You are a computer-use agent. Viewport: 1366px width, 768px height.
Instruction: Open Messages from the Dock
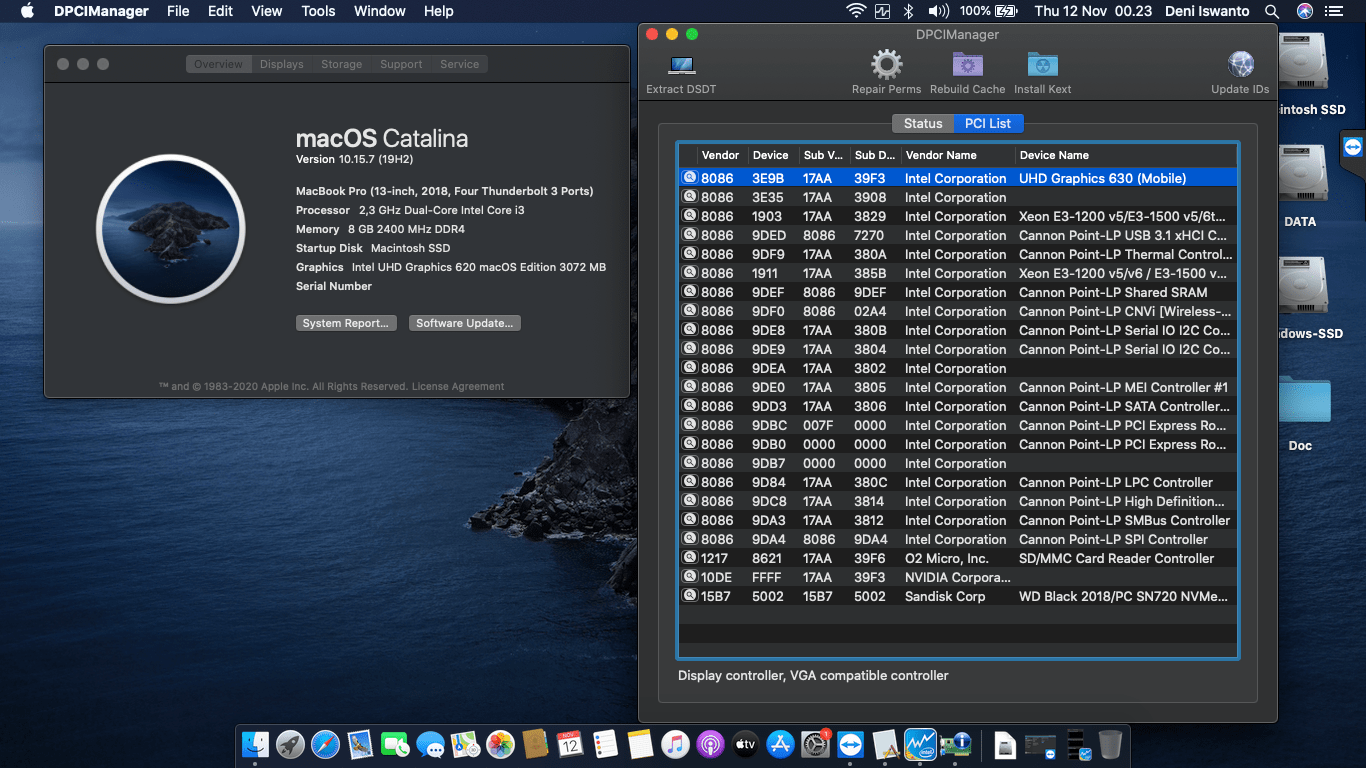(x=431, y=744)
